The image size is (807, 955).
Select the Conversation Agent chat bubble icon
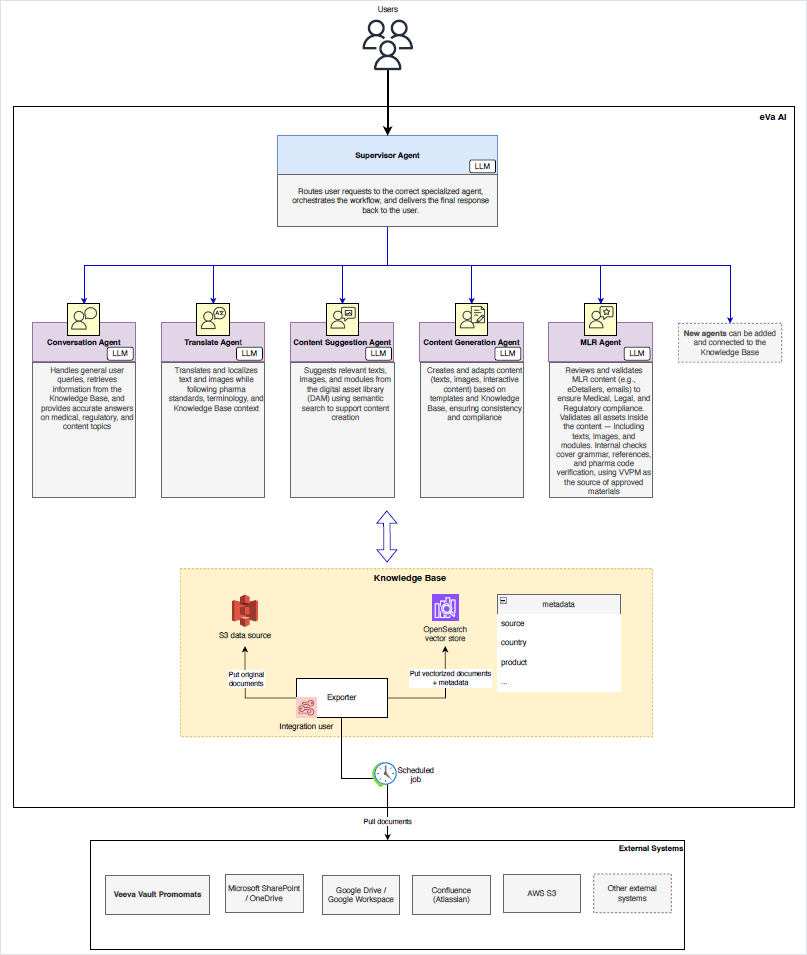(84, 318)
